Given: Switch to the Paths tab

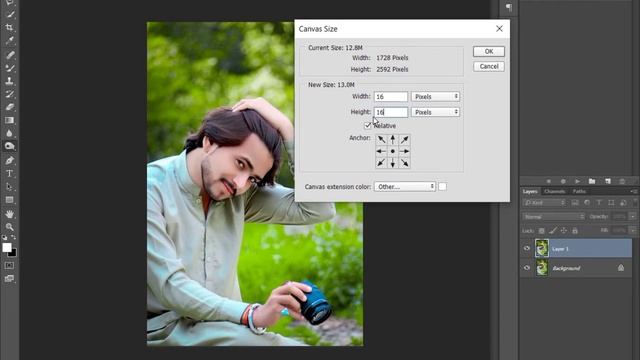Looking at the screenshot, I should click(x=579, y=191).
